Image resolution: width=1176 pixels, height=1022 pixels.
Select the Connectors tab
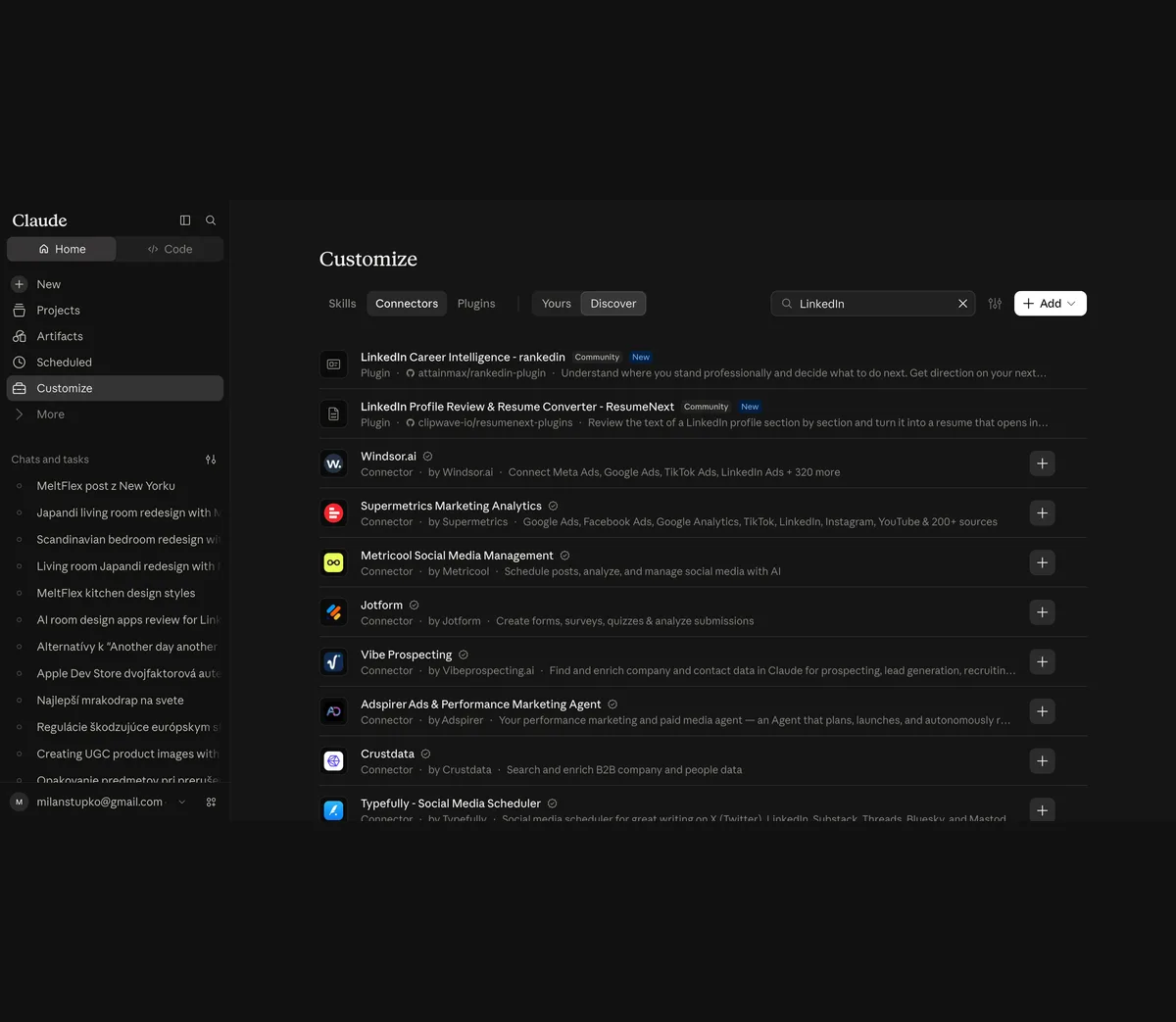pyautogui.click(x=407, y=304)
